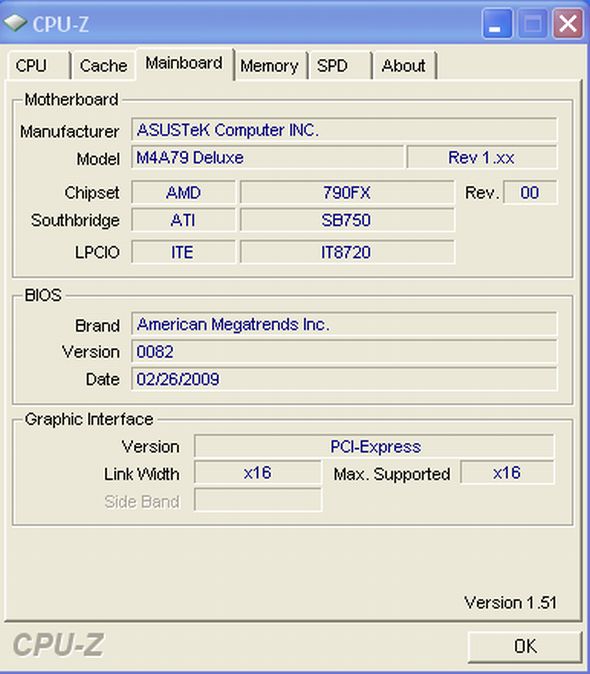
Task: Select the M4A79 Deluxe model field
Action: [267, 158]
